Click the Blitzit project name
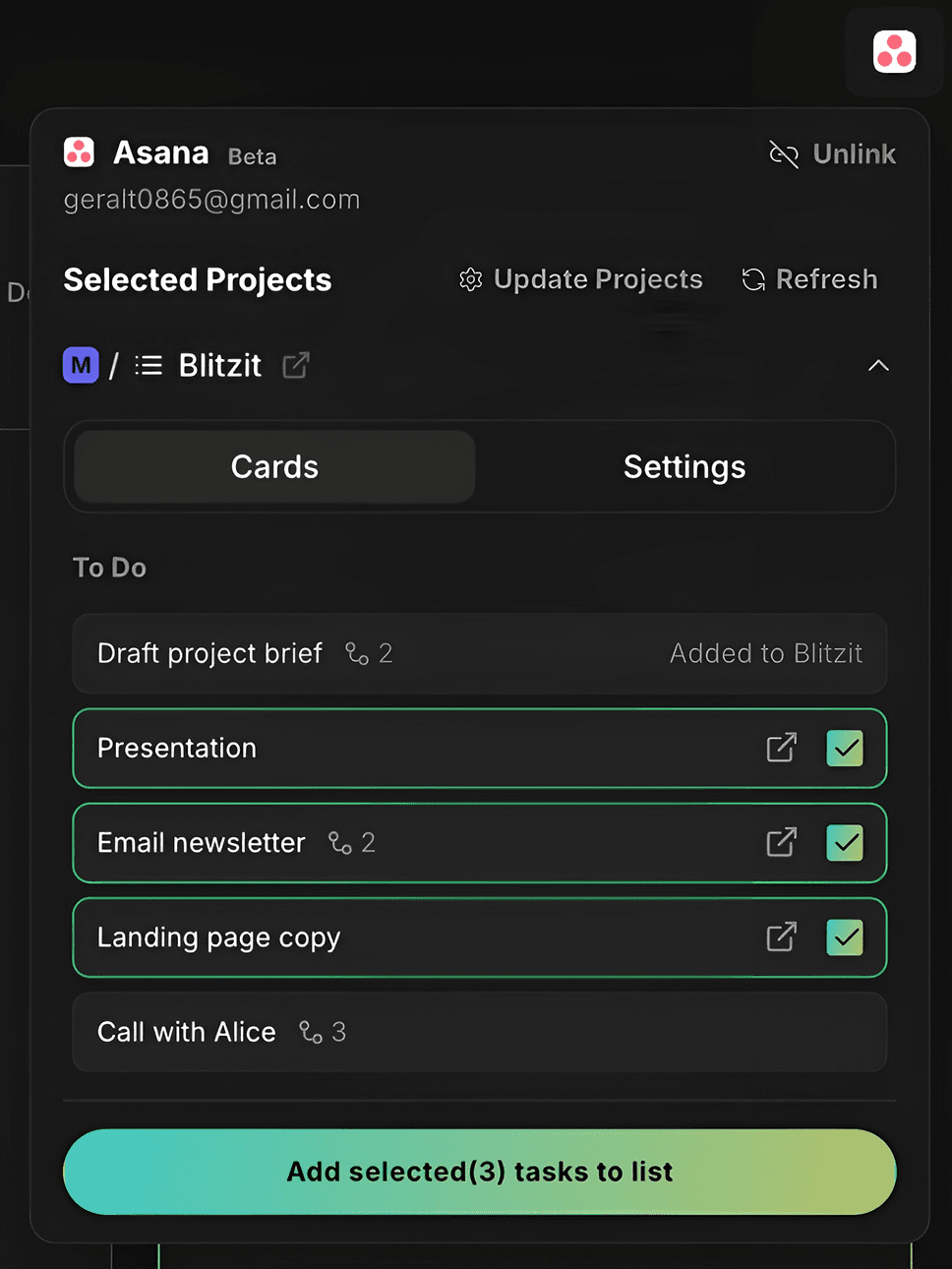Viewport: 952px width, 1269px height. pyautogui.click(x=219, y=366)
